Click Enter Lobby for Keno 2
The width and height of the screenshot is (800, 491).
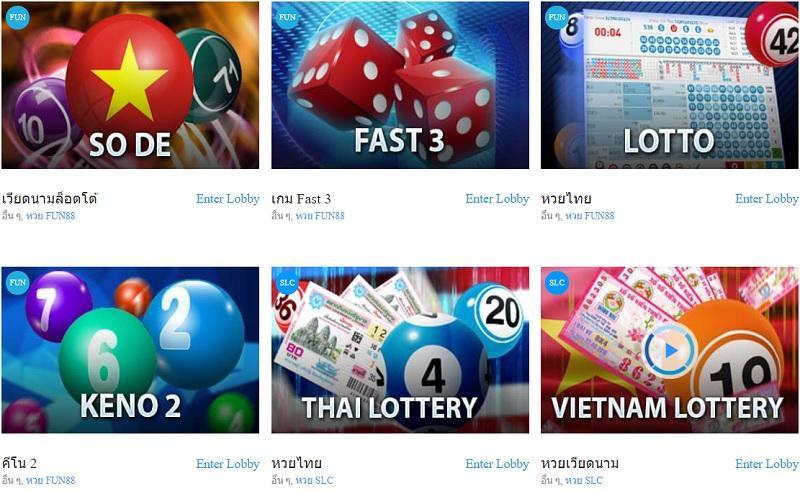point(228,463)
